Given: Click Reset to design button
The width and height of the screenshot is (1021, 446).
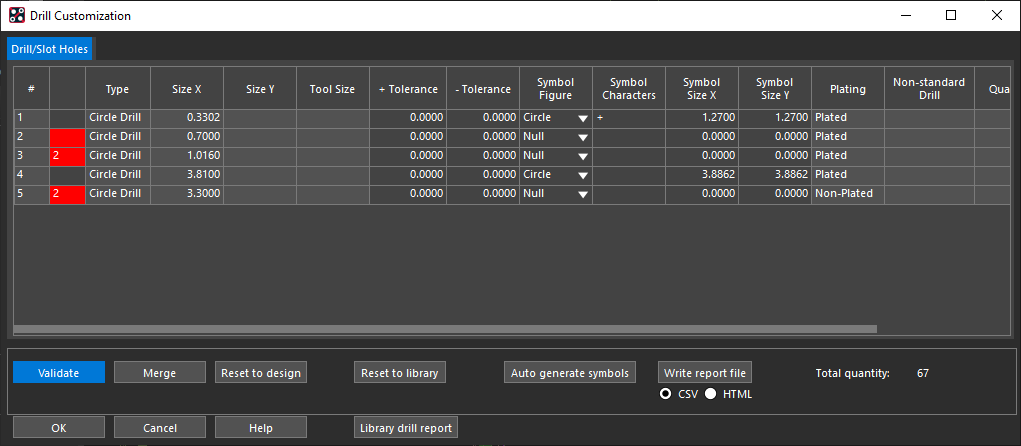Looking at the screenshot, I should [x=260, y=372].
